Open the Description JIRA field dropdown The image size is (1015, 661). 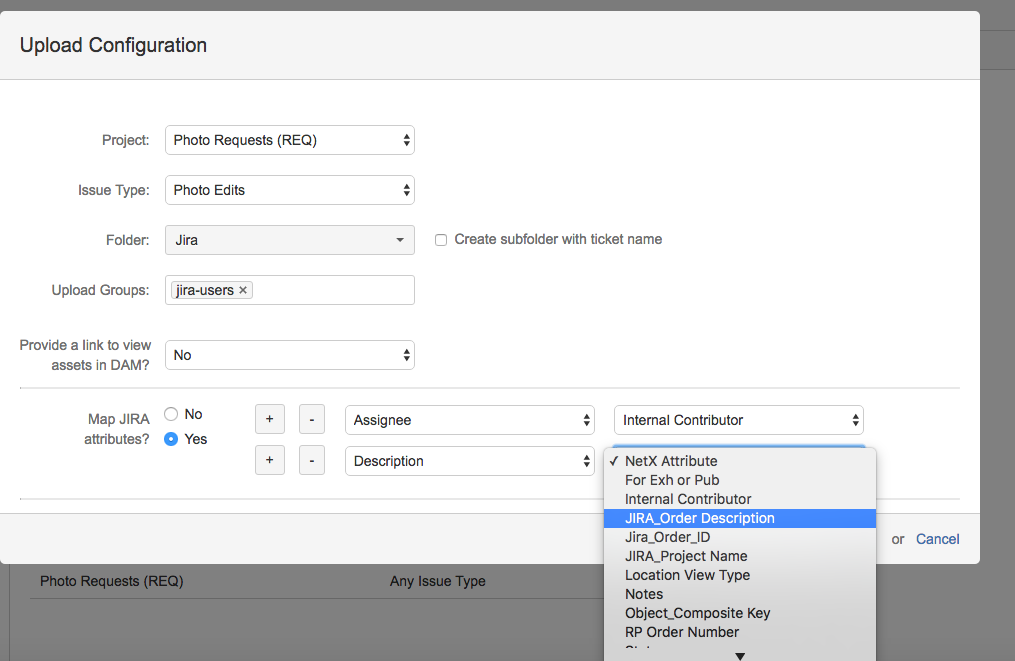tap(469, 461)
